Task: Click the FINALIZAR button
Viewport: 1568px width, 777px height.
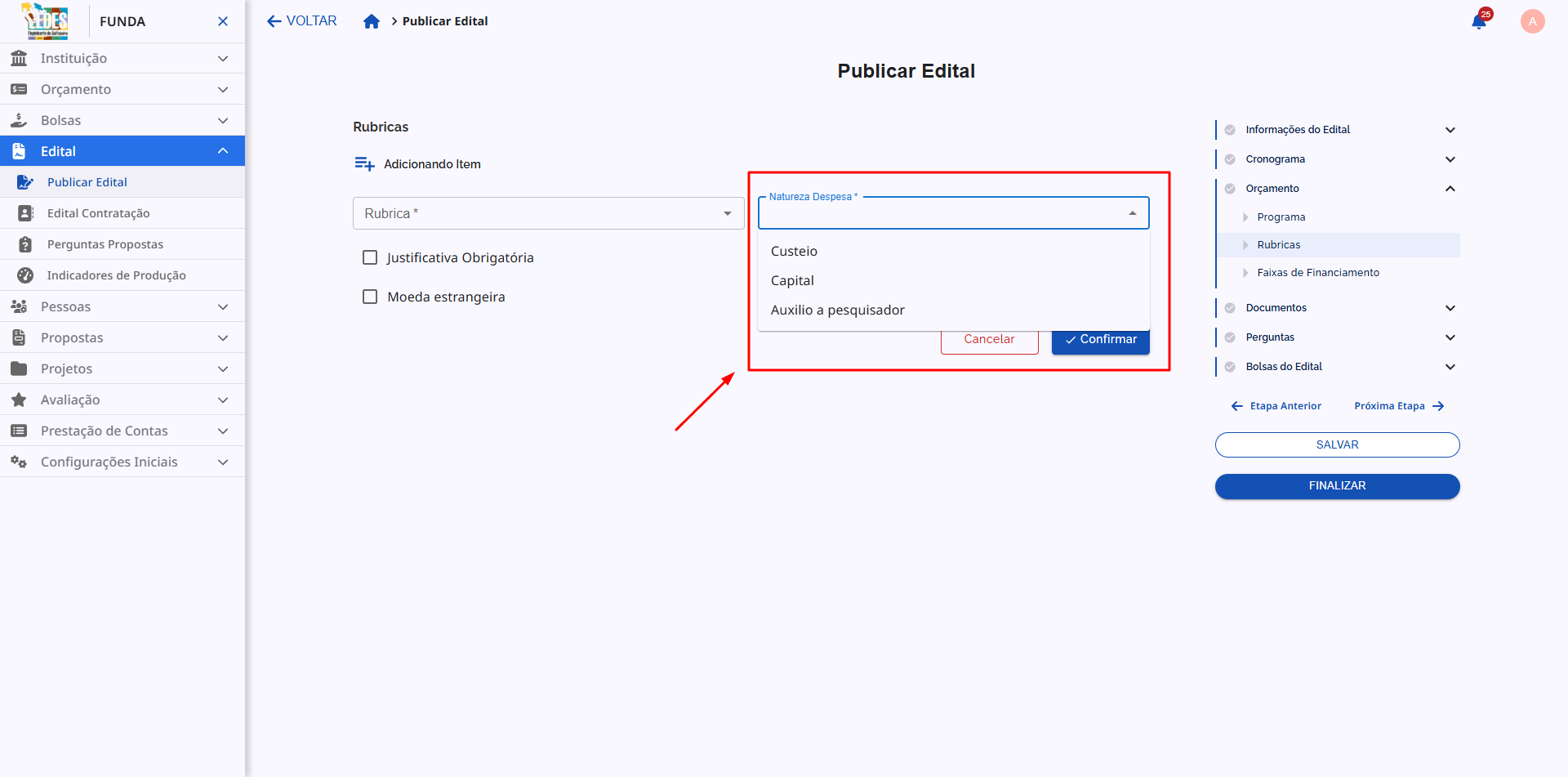Action: pos(1337,485)
